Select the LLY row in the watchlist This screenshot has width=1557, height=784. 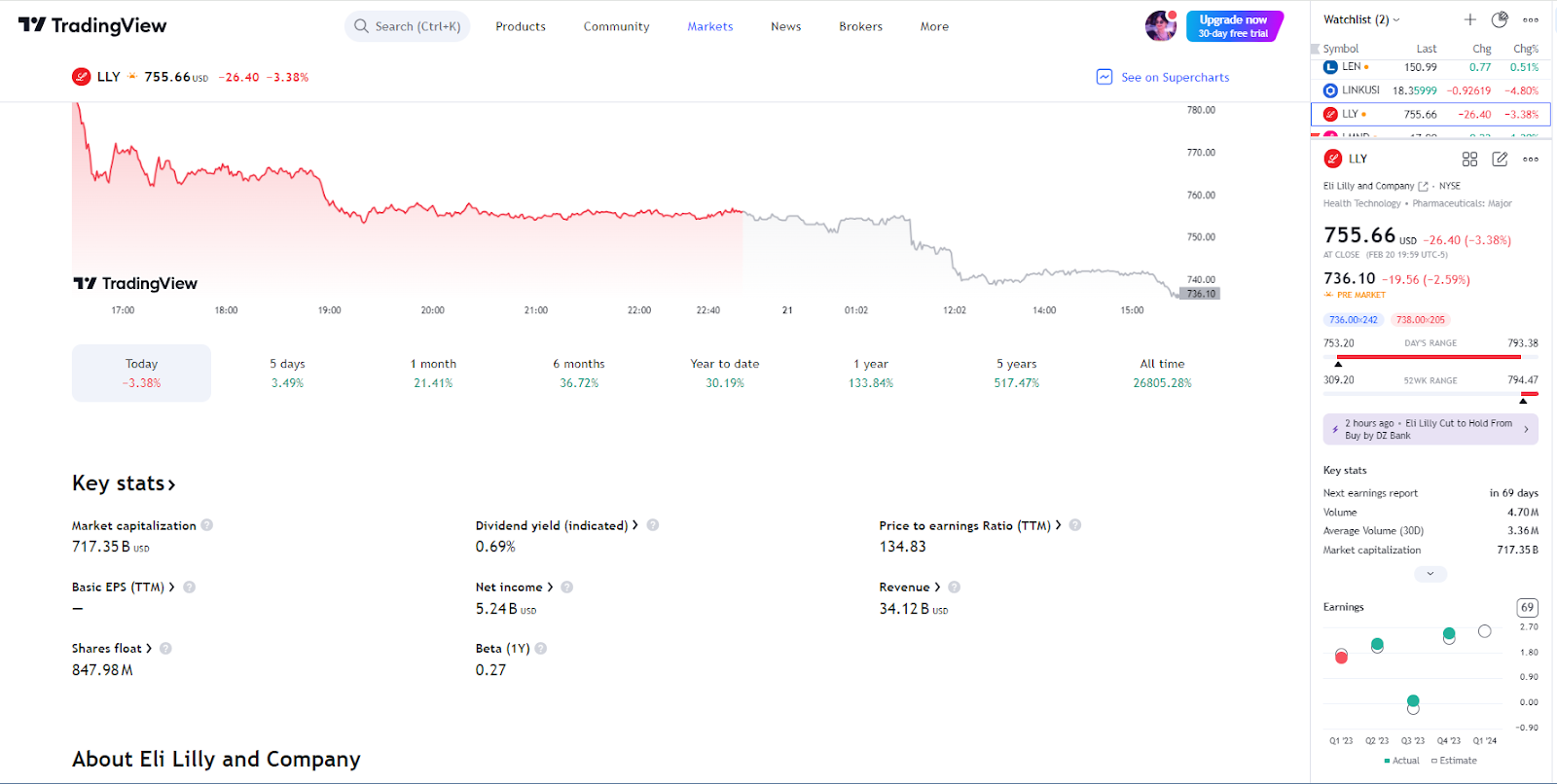pos(1430,114)
